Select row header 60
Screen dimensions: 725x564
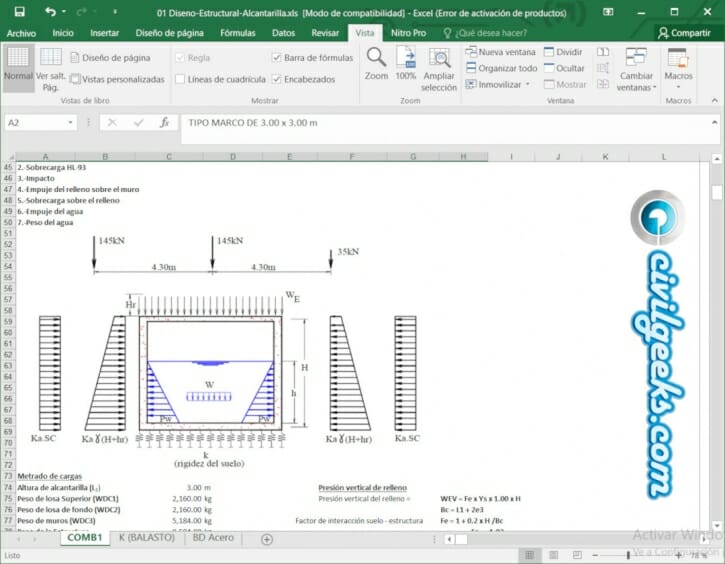(8, 332)
